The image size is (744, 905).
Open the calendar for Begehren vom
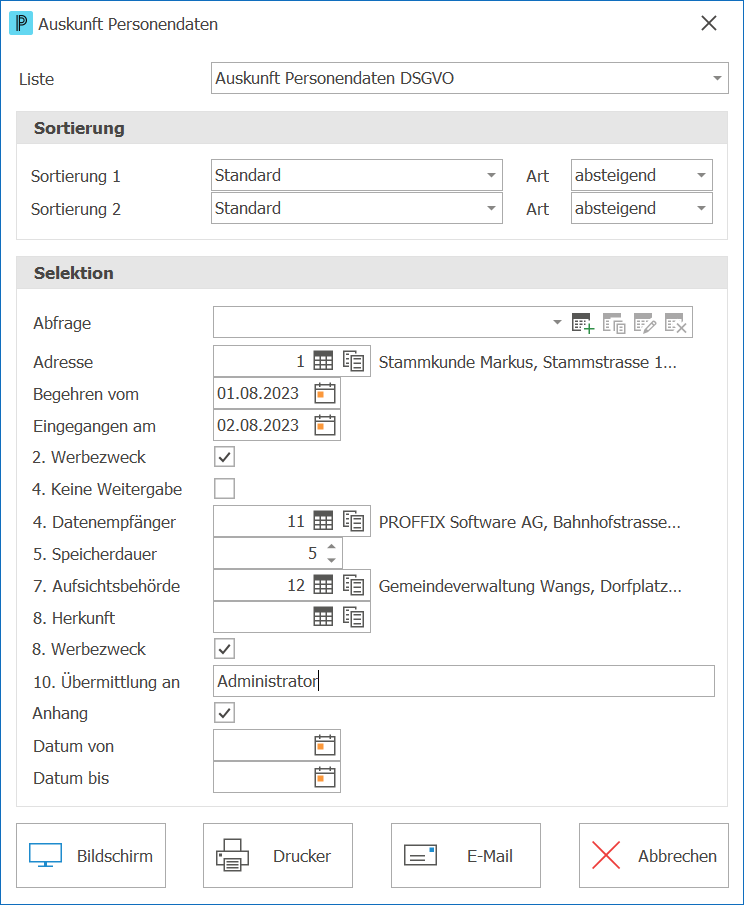pos(325,394)
